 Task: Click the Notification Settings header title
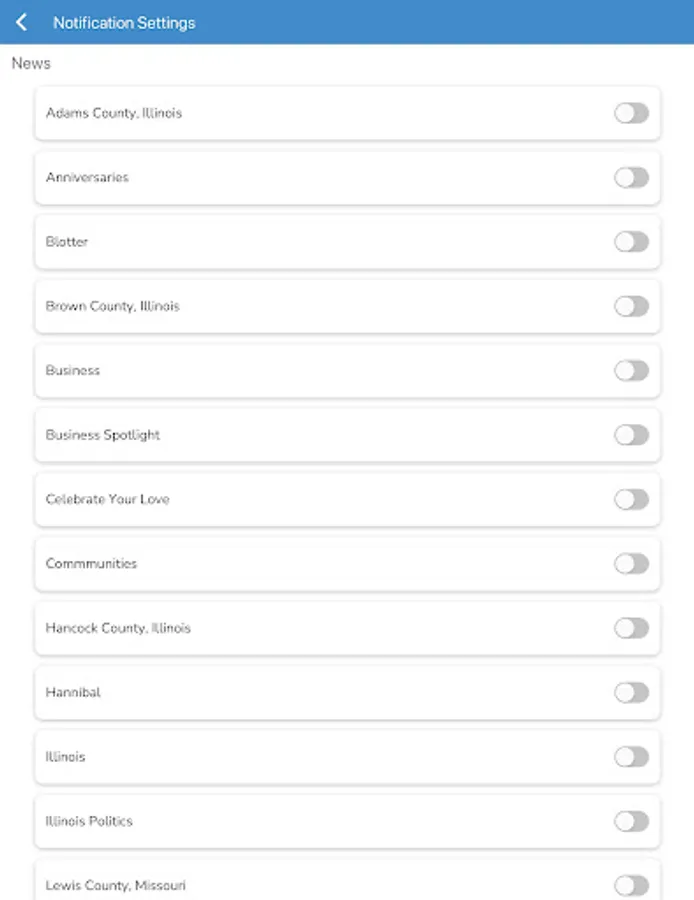coord(124,23)
